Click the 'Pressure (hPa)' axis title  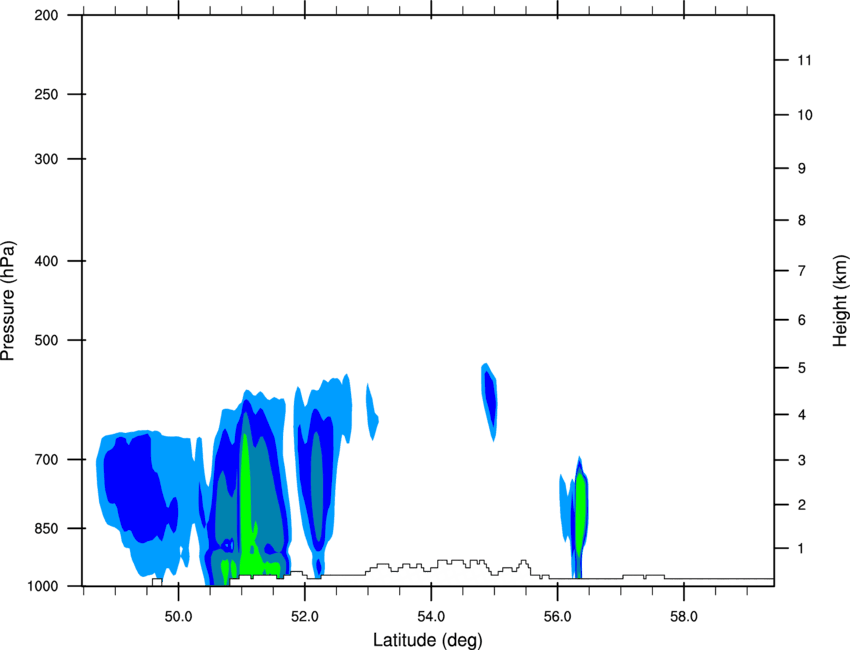pos(8,301)
